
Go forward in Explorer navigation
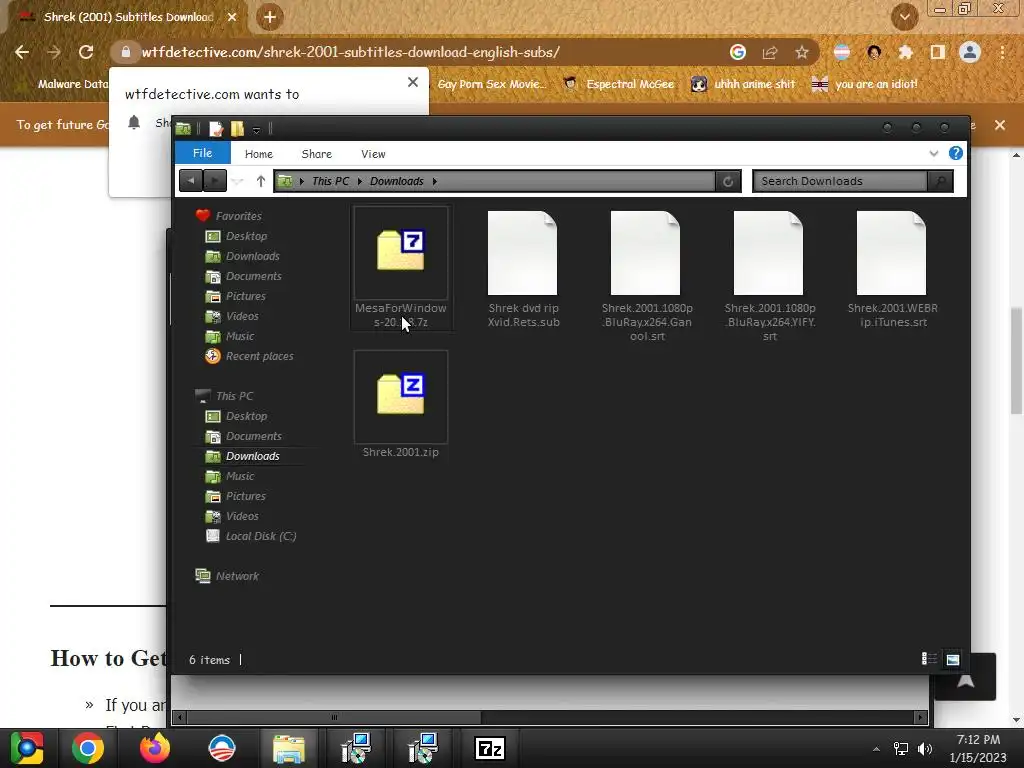pos(215,181)
